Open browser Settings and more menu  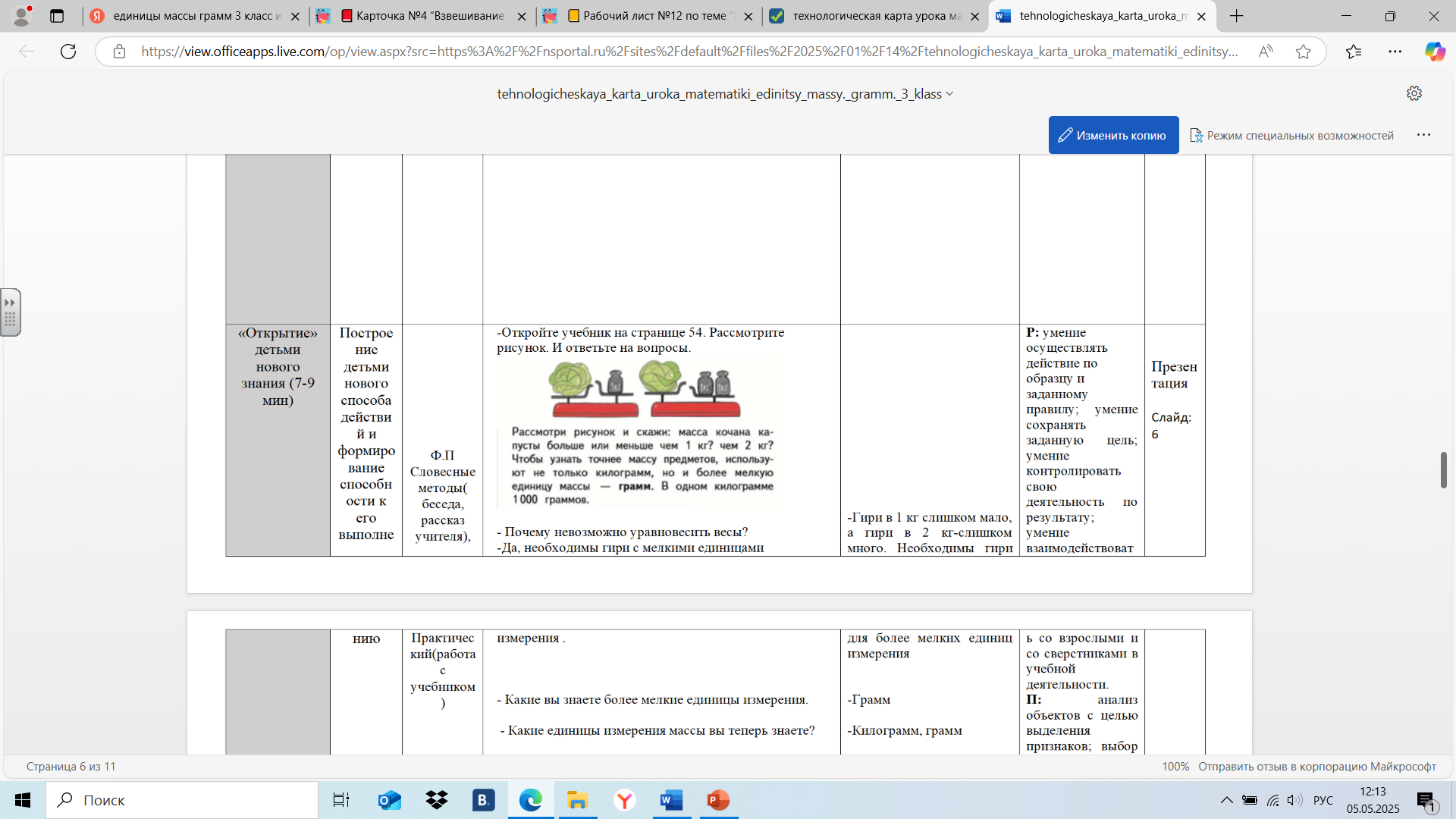[x=1395, y=52]
